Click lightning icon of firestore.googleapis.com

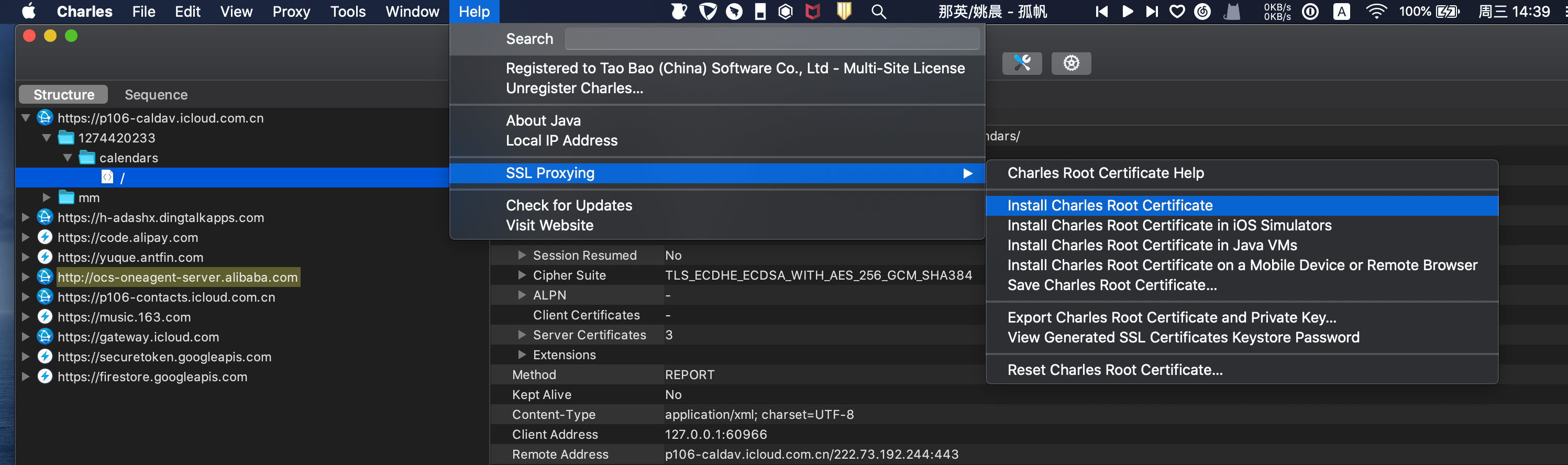click(45, 376)
